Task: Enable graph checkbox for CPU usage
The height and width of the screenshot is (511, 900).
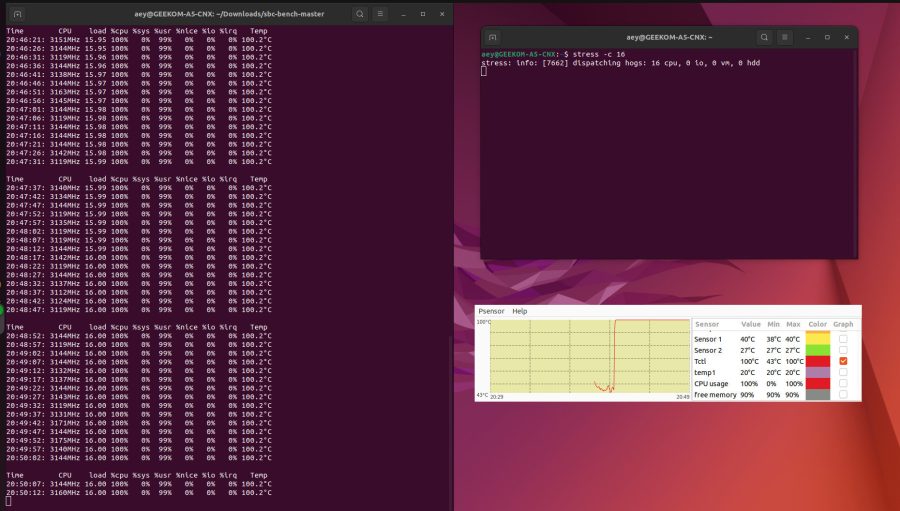Action: tap(844, 383)
